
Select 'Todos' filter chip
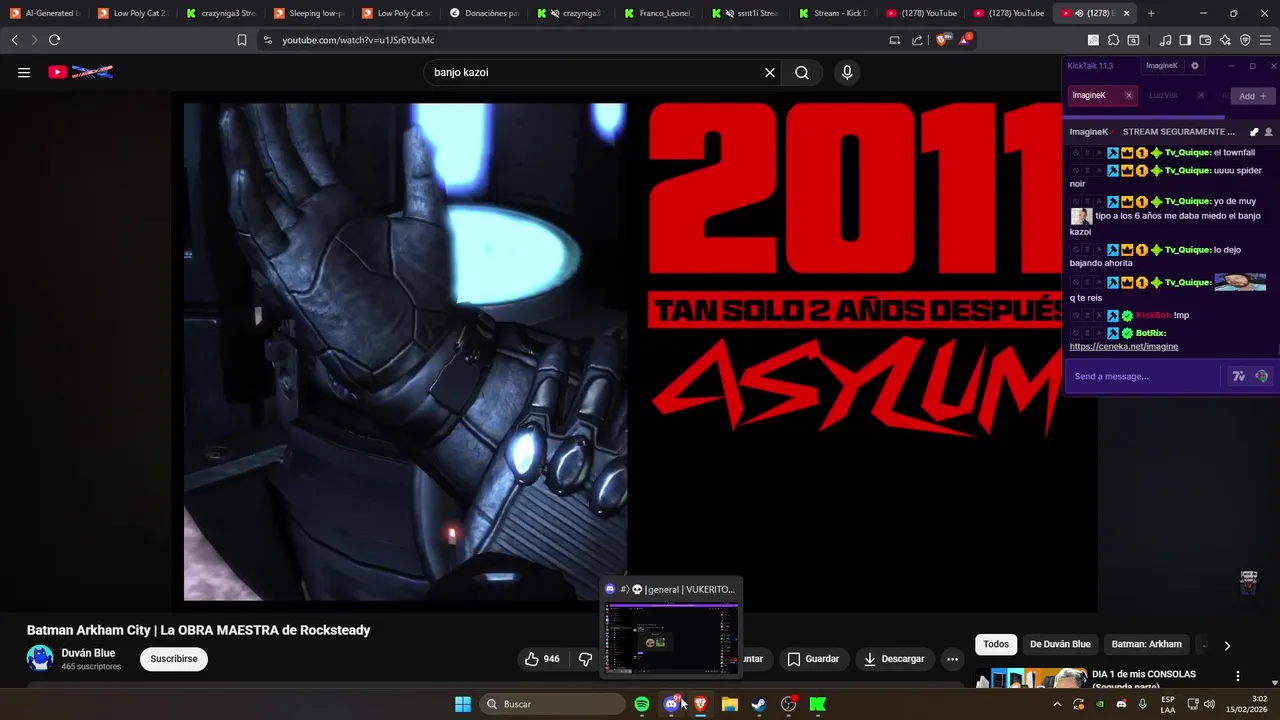[x=996, y=644]
